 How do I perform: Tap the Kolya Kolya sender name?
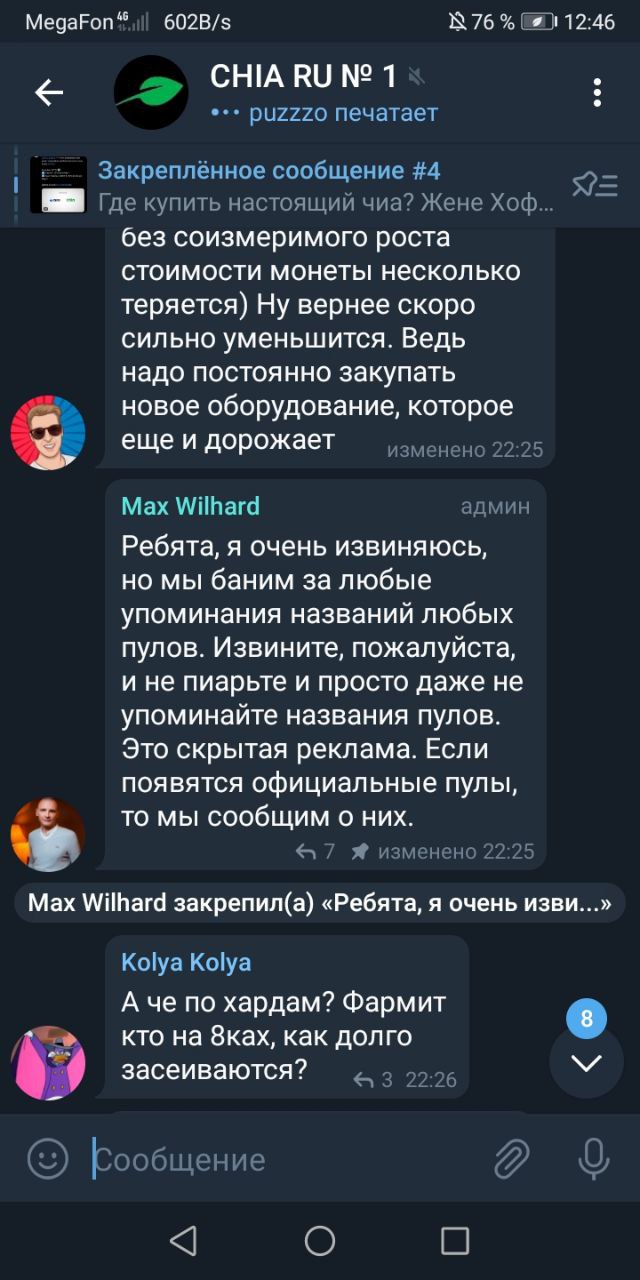coord(186,962)
